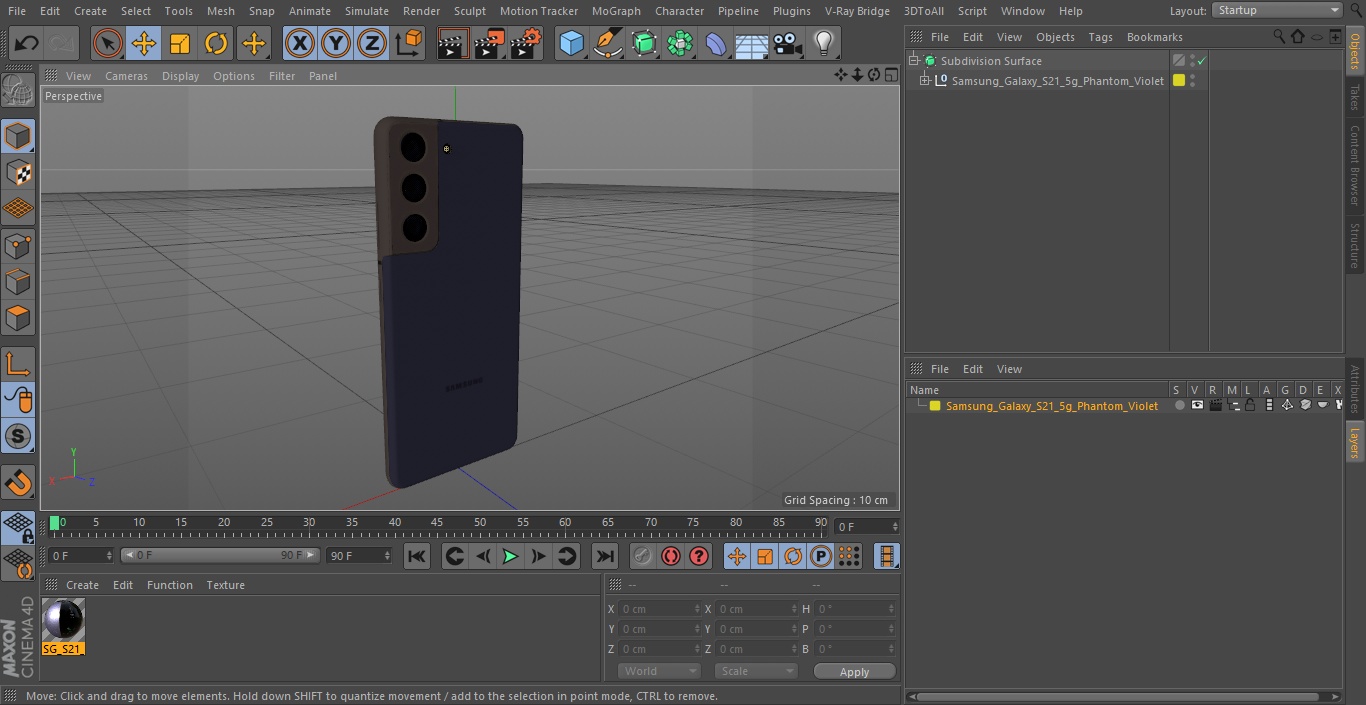Toggle Z axis lock
Image resolution: width=1366 pixels, height=705 pixels.
pos(372,44)
